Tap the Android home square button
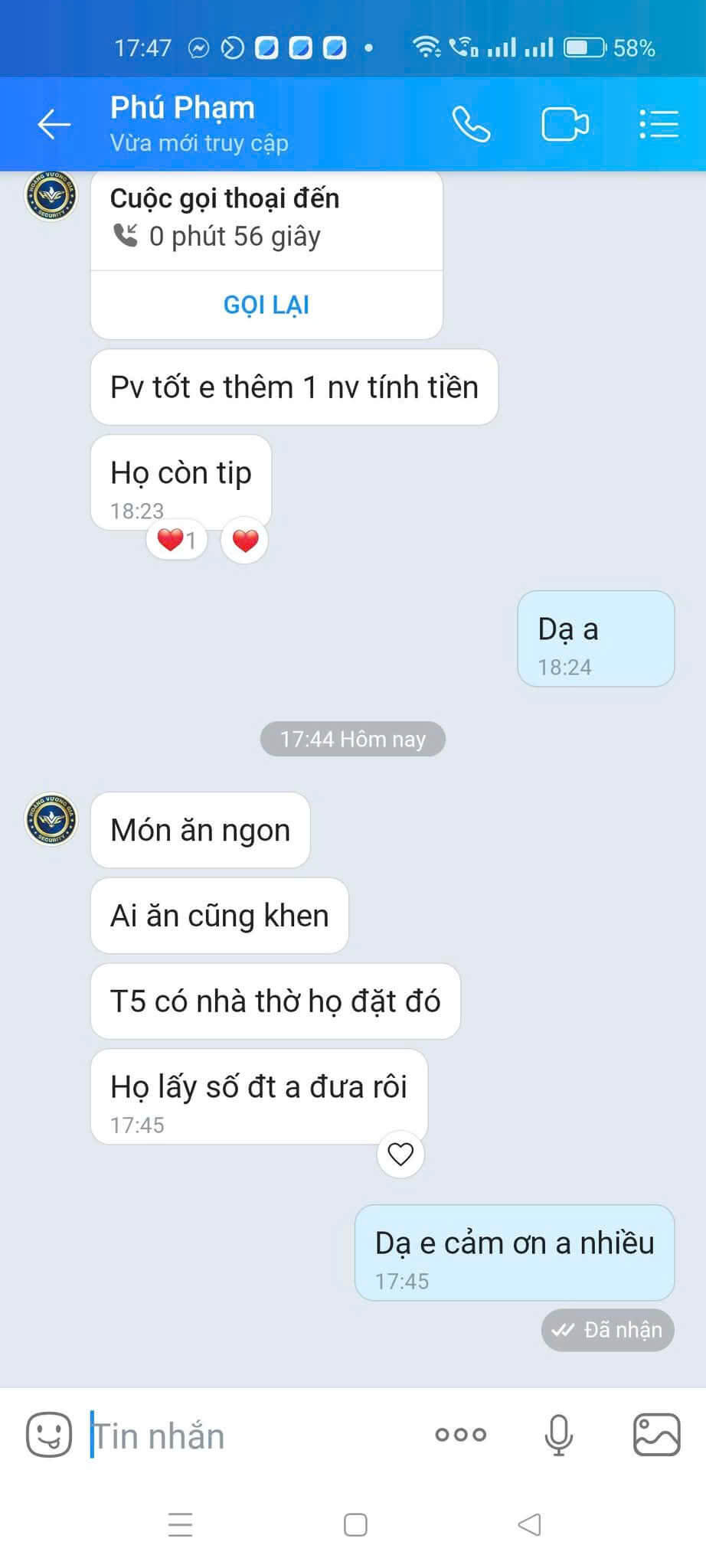706x1568 pixels. pos(355,1524)
